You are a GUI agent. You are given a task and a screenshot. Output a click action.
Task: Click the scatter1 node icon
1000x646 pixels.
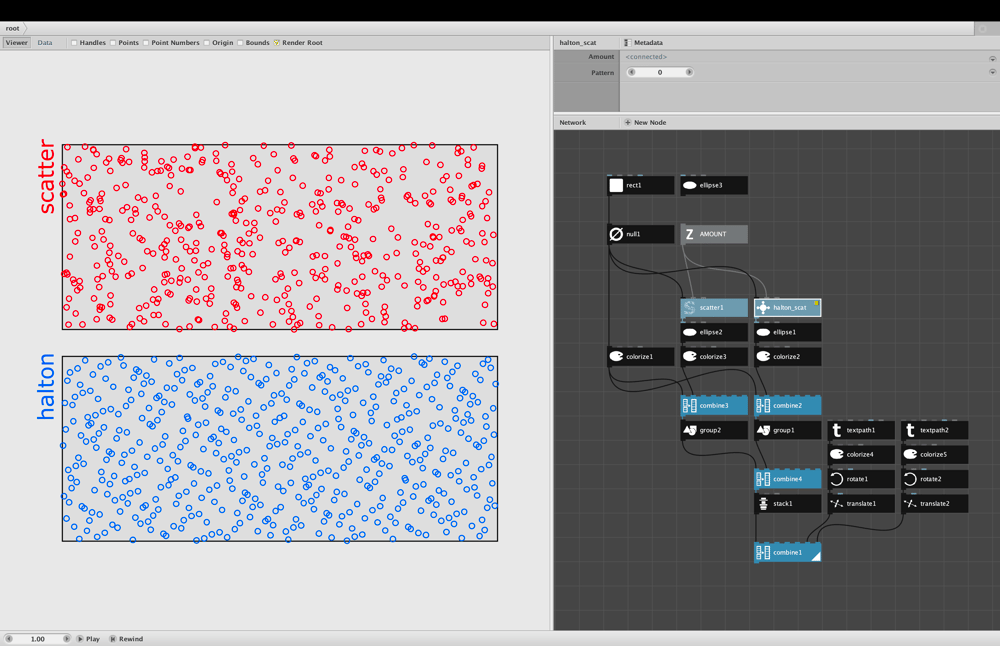(689, 307)
